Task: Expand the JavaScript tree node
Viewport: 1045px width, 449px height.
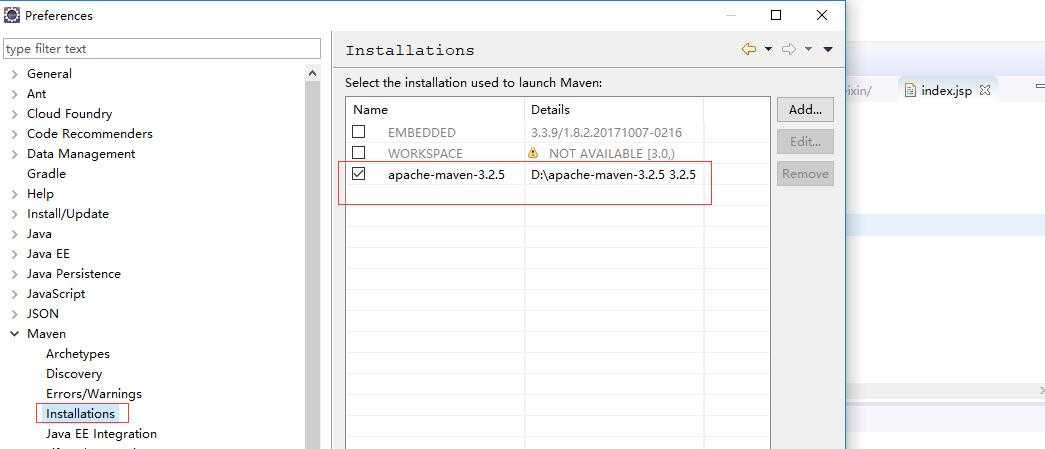Action: coord(14,294)
